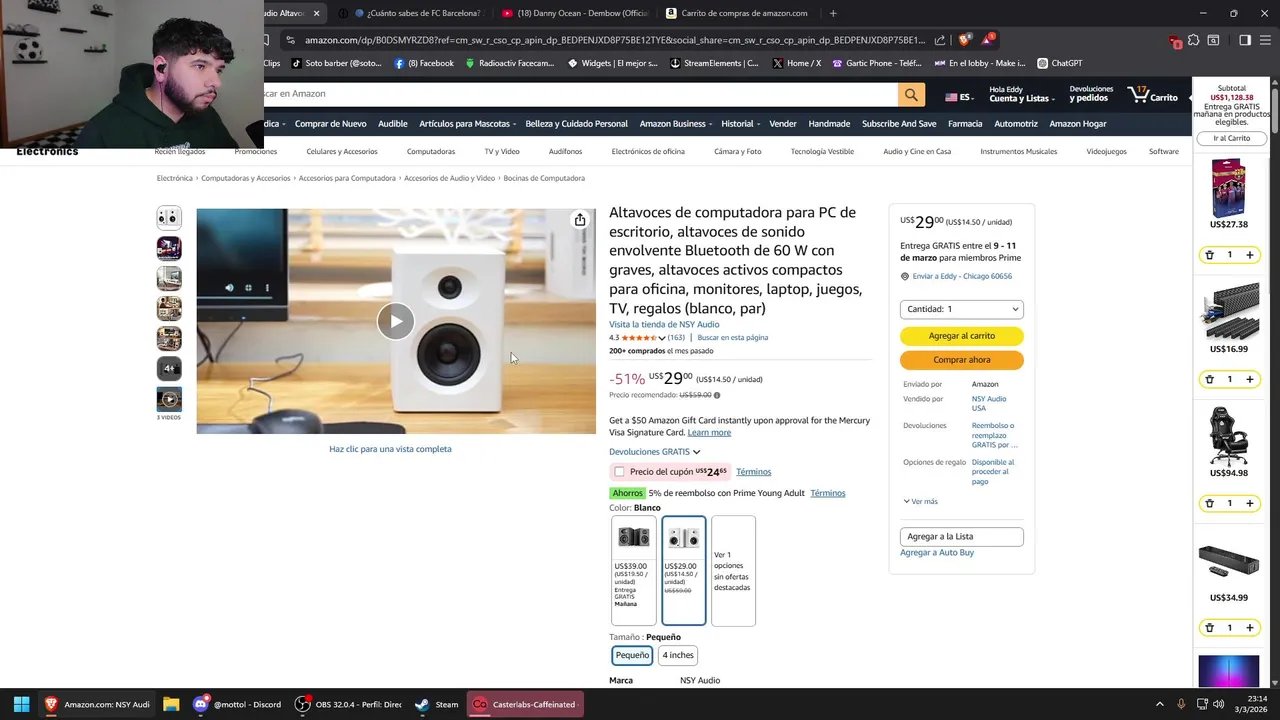The width and height of the screenshot is (1280, 720).
Task: Play the product video
Action: [x=396, y=321]
